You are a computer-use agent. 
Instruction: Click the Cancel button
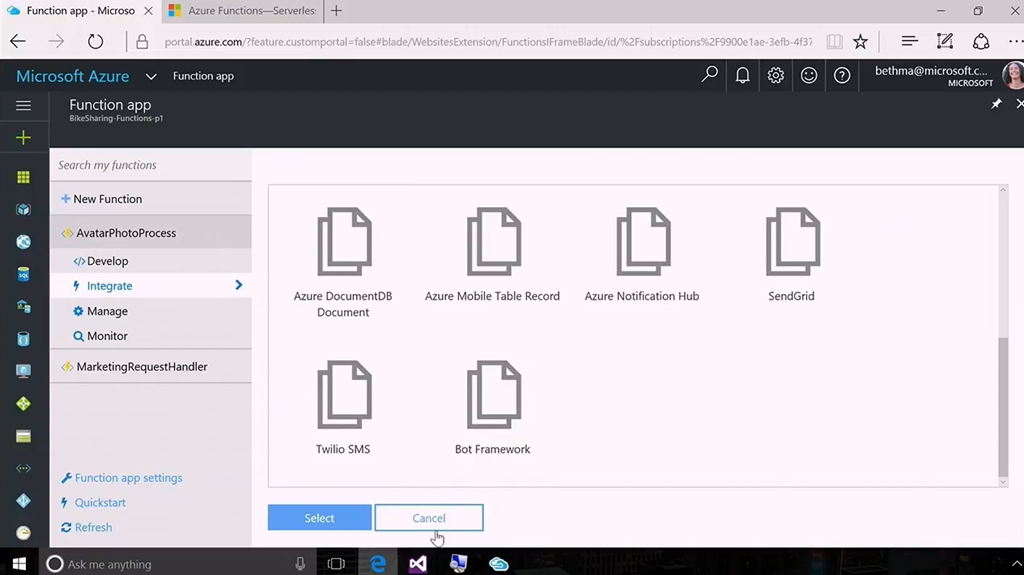click(429, 518)
